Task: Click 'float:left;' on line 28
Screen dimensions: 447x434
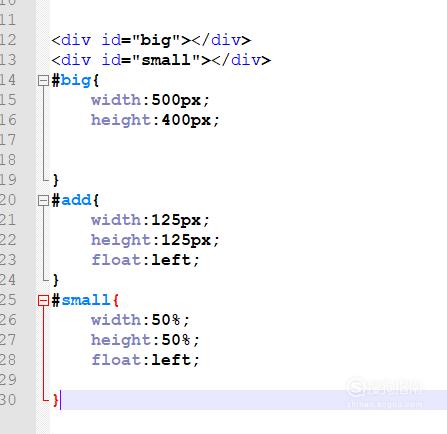Action: click(x=146, y=360)
